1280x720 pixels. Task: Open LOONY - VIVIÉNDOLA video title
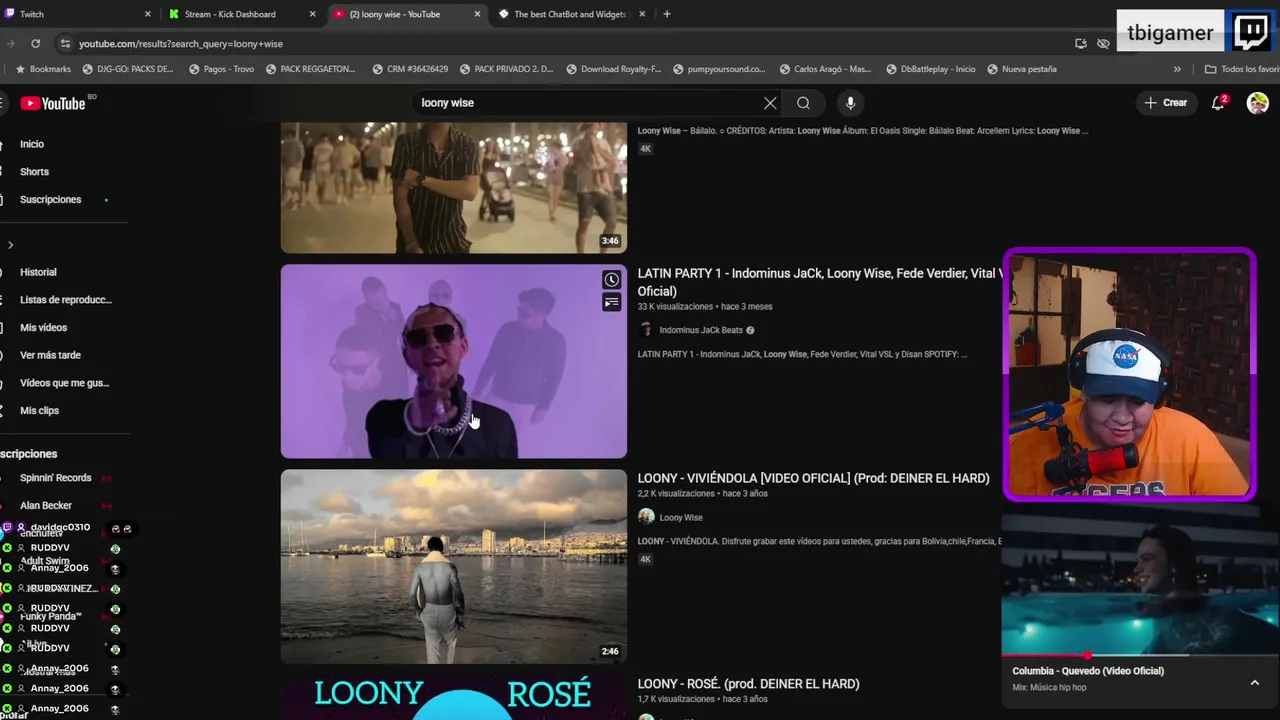813,478
